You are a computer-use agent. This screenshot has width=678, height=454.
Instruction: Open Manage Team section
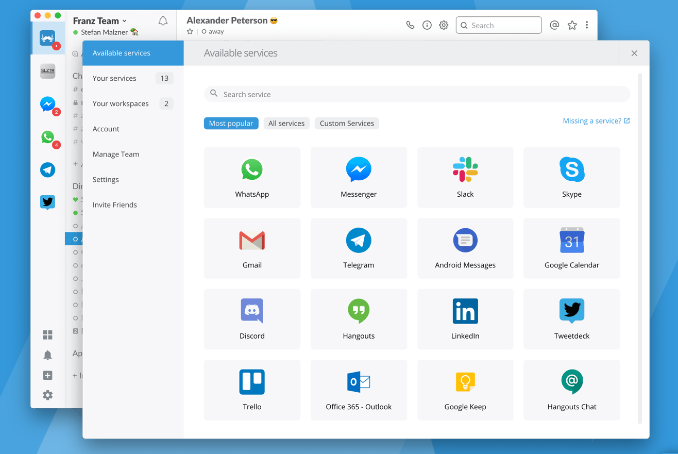point(133,154)
